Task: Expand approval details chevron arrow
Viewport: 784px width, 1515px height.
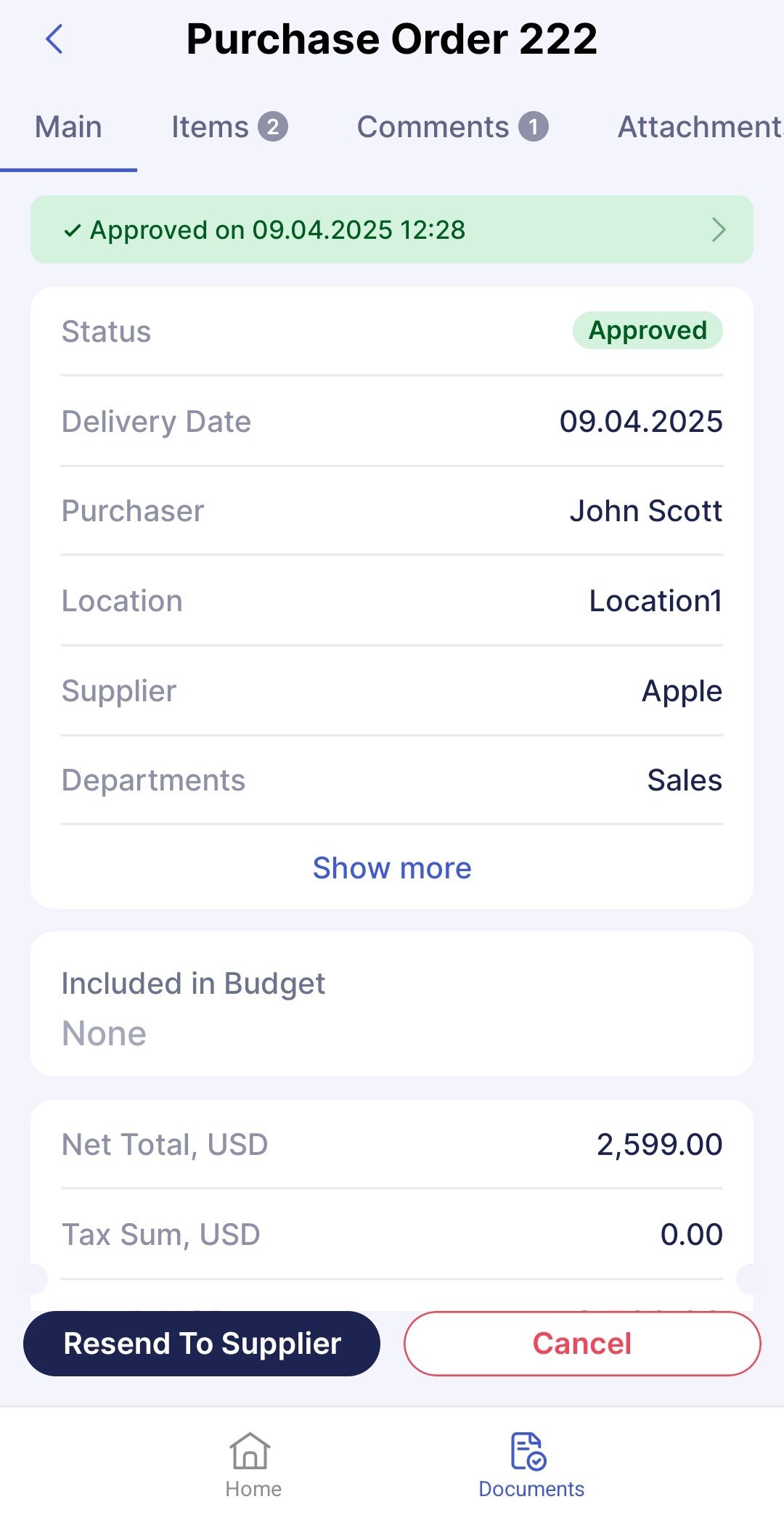Action: (x=719, y=230)
